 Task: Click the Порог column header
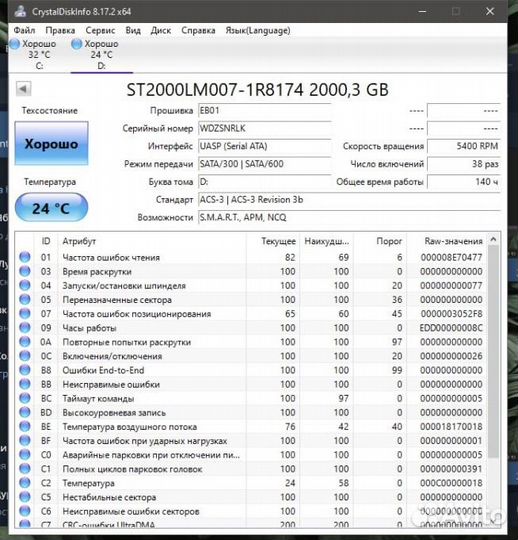point(379,241)
